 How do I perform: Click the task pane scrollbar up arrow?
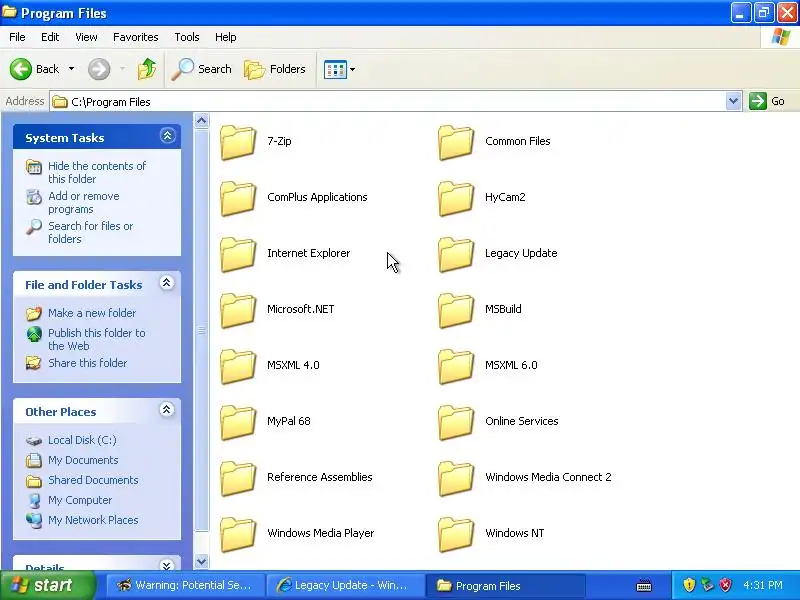tap(202, 121)
